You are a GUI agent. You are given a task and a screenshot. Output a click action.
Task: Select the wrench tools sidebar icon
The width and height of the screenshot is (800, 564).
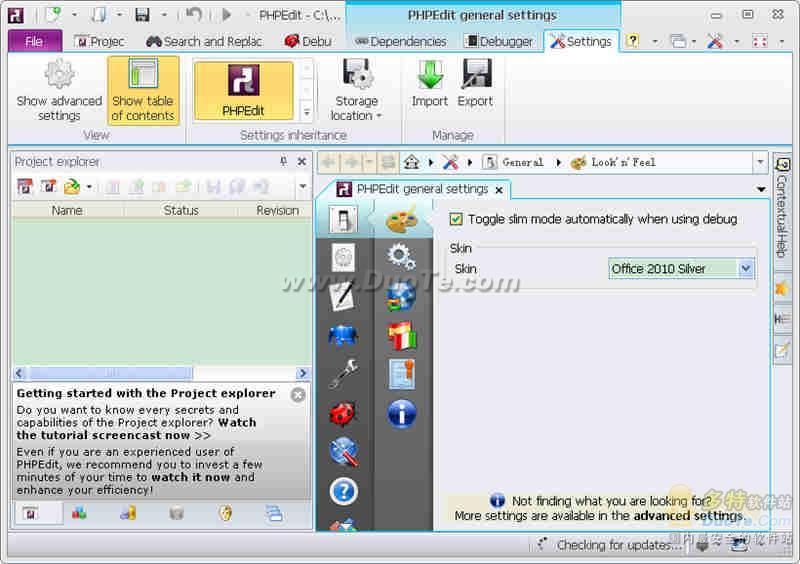pyautogui.click(x=343, y=374)
